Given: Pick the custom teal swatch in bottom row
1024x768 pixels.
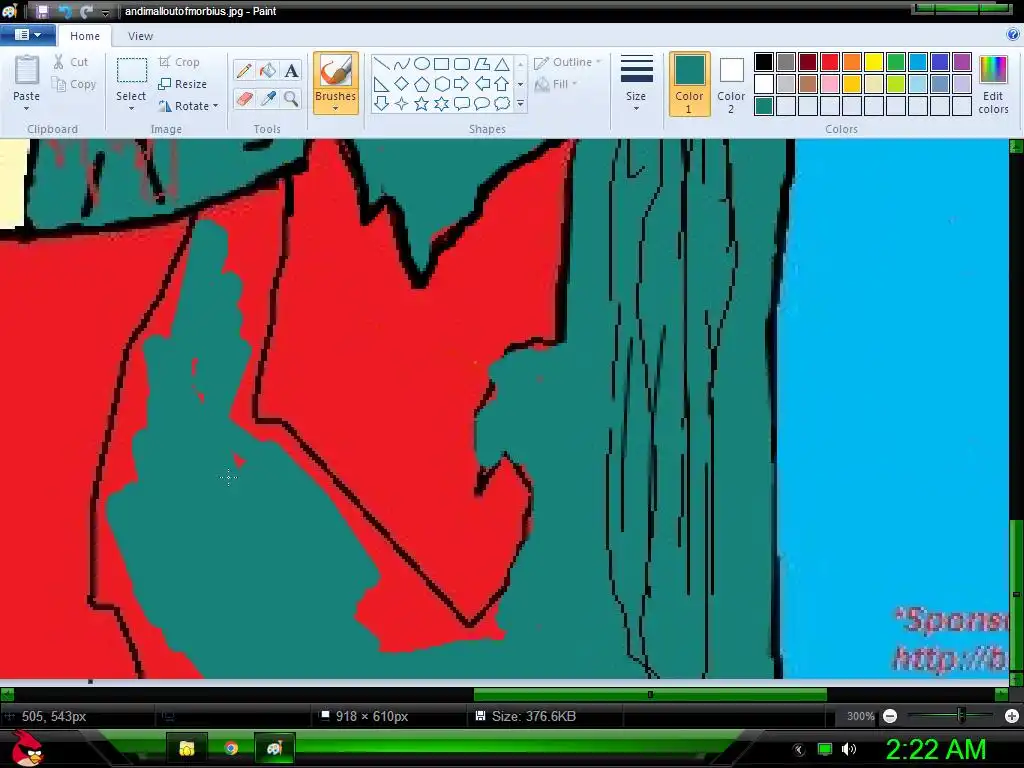Looking at the screenshot, I should click(764, 106).
